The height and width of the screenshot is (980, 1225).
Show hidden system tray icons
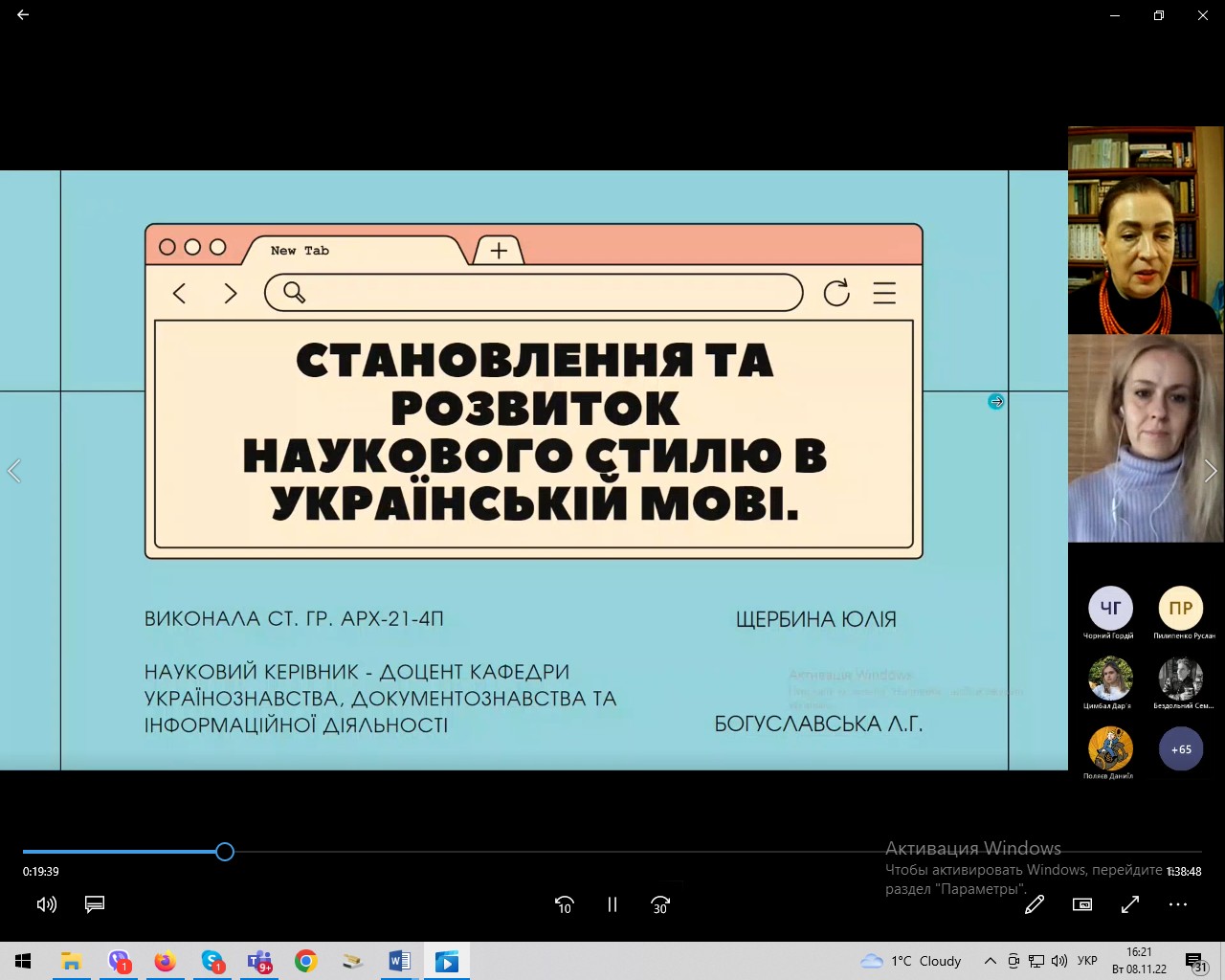[991, 961]
